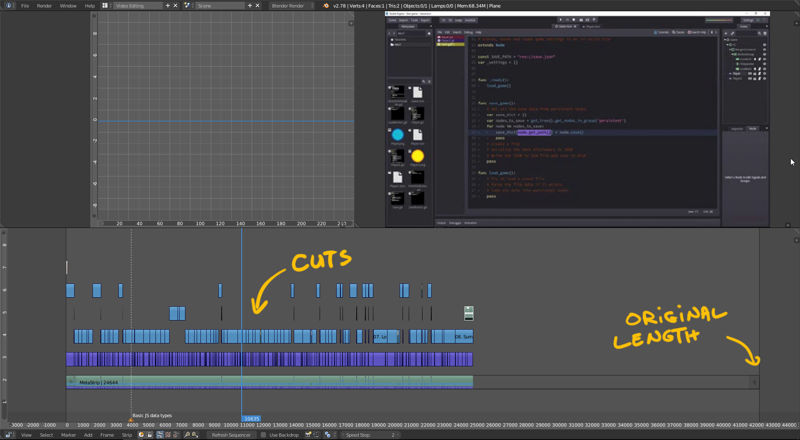Click the Basic JS data types marker
The width and height of the screenshot is (800, 440).
tap(152, 415)
